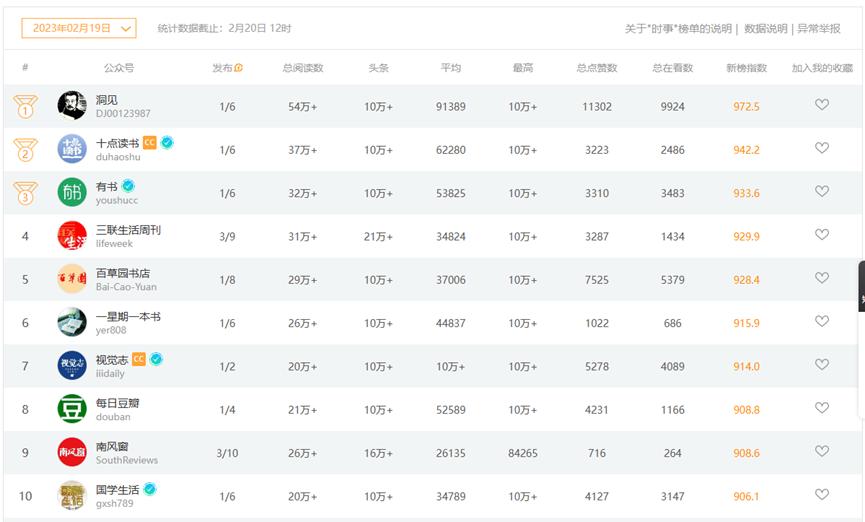This screenshot has height=522, width=865.
Task: Add 有书 to favorites via heart
Action: [x=822, y=191]
